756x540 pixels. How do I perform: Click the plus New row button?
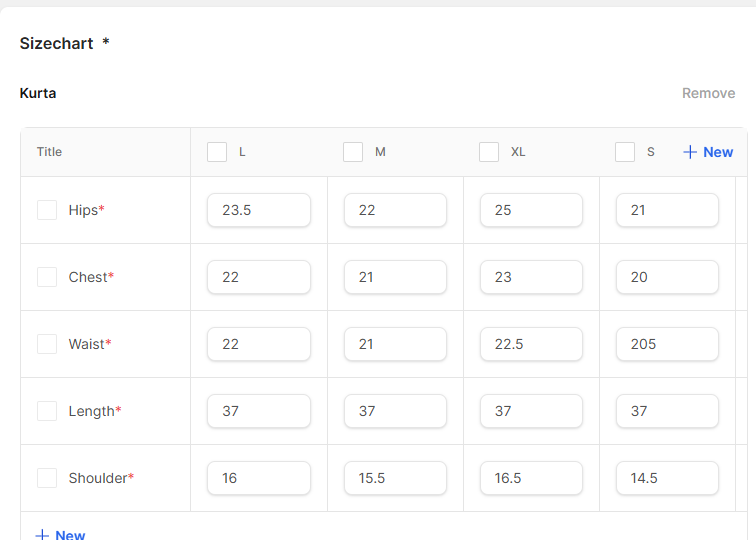[x=60, y=534]
